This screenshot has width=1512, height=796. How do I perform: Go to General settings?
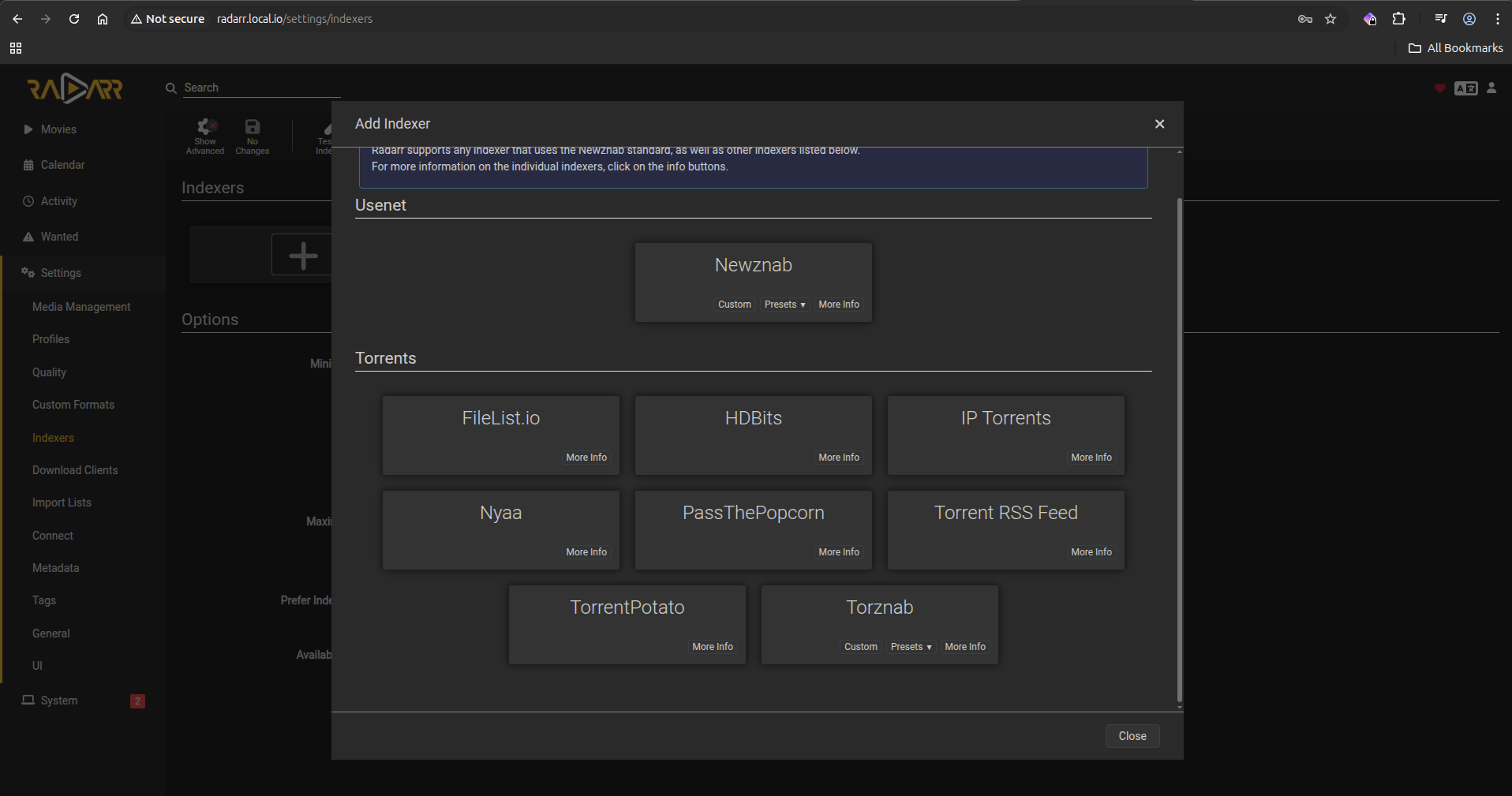click(x=51, y=633)
